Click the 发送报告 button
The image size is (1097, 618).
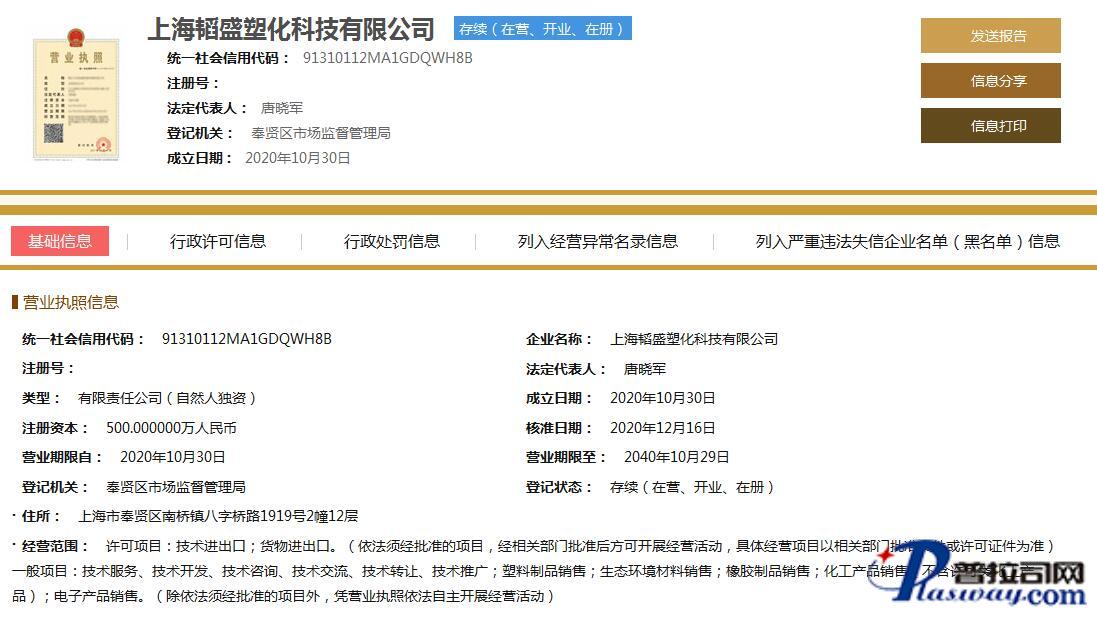(x=990, y=36)
